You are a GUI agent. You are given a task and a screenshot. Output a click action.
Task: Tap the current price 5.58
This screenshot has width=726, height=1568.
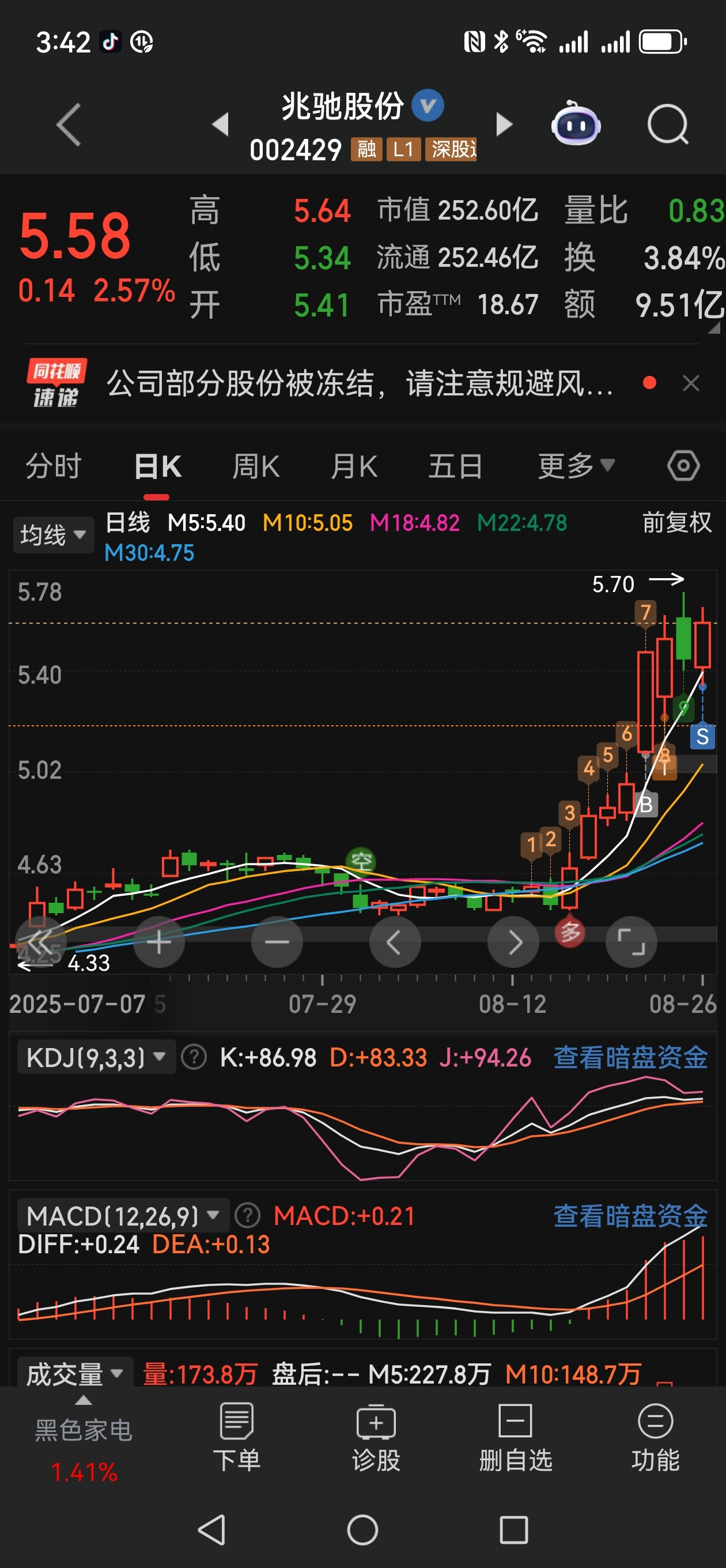click(x=75, y=235)
